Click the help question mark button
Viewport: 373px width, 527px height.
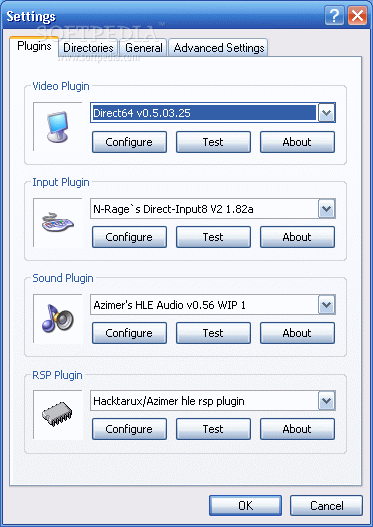point(334,15)
